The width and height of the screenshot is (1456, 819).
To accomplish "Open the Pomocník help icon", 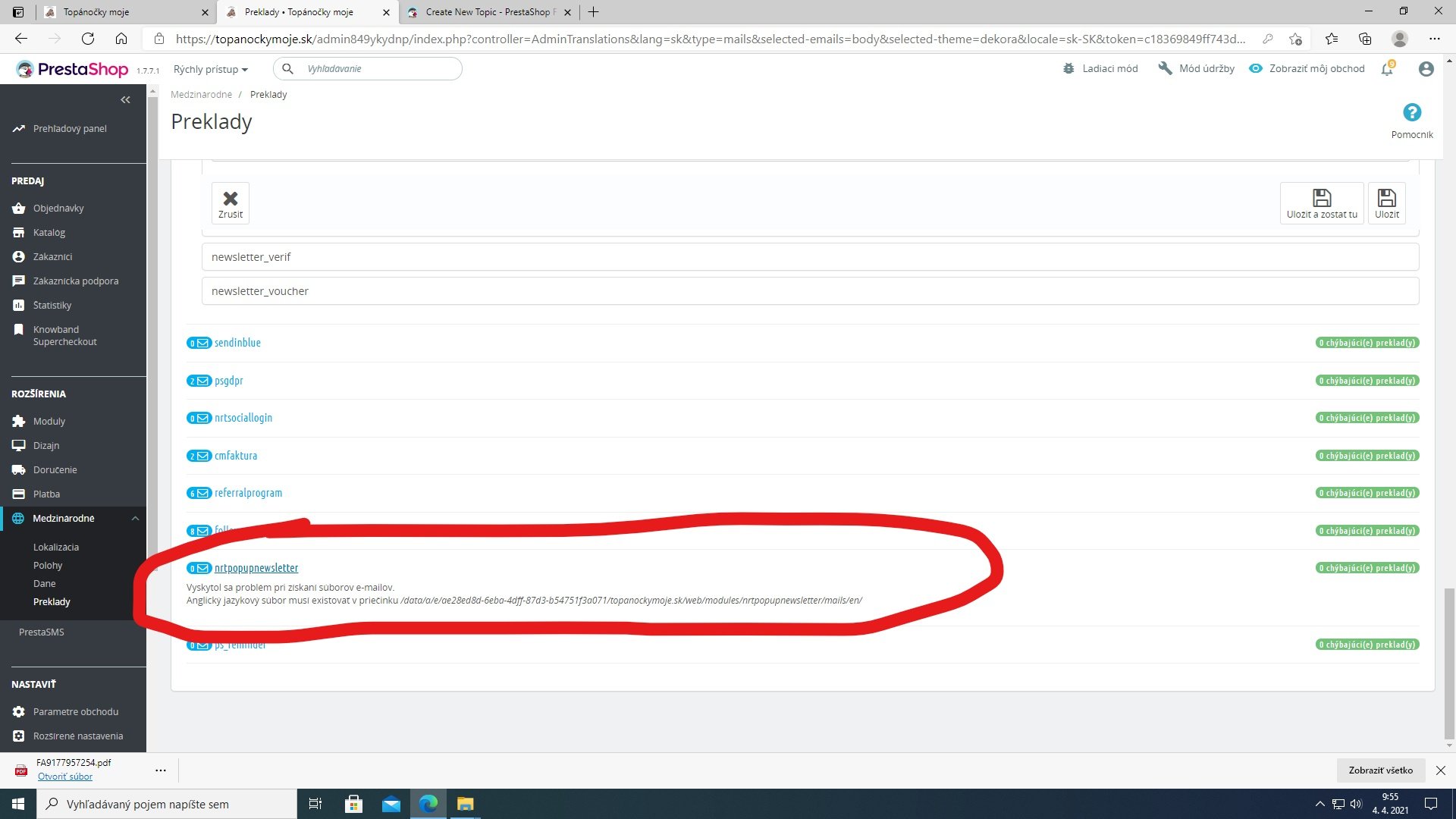I will [x=1411, y=113].
